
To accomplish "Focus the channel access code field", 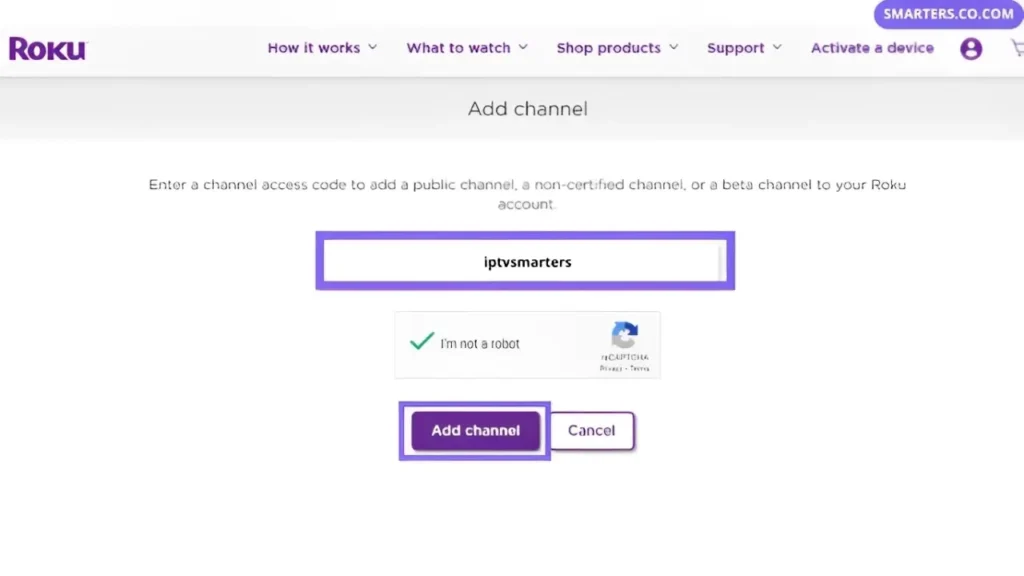I will coord(525,261).
